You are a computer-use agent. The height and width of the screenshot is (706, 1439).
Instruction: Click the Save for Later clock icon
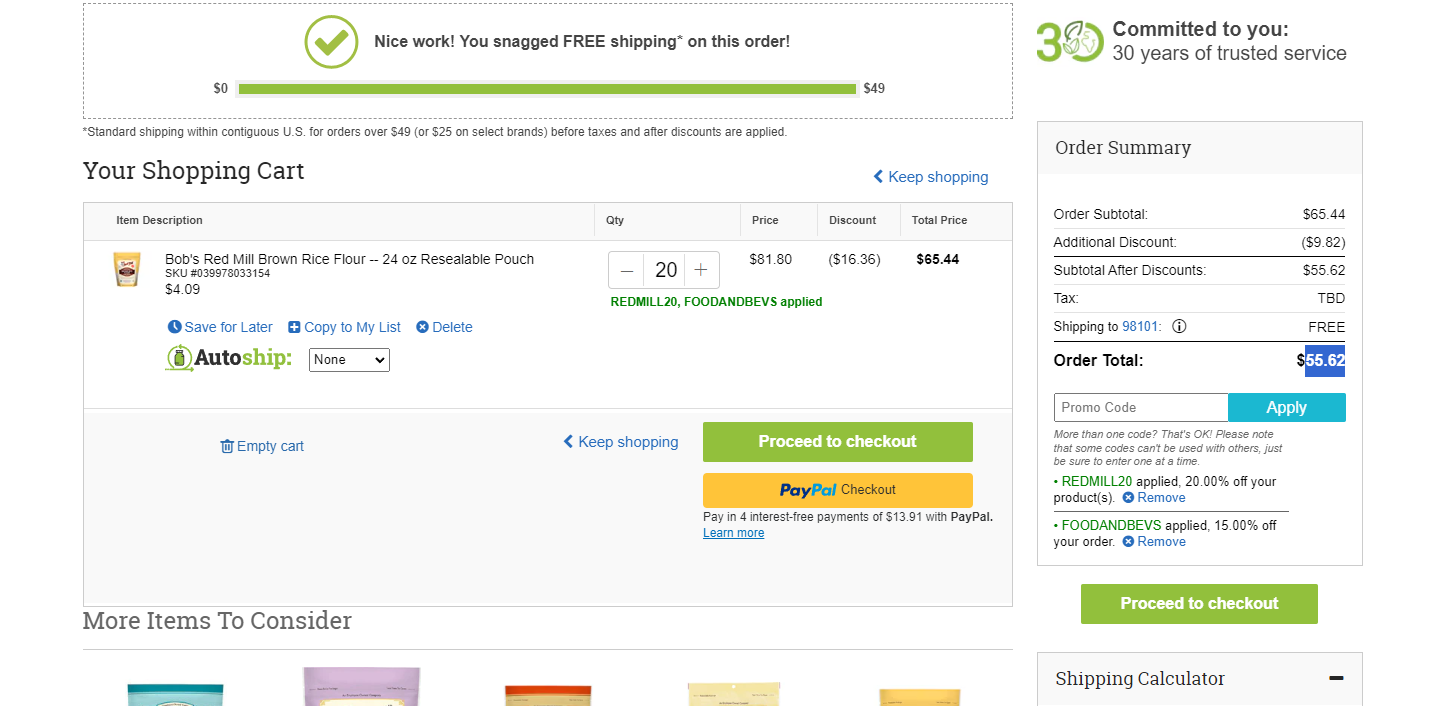175,327
